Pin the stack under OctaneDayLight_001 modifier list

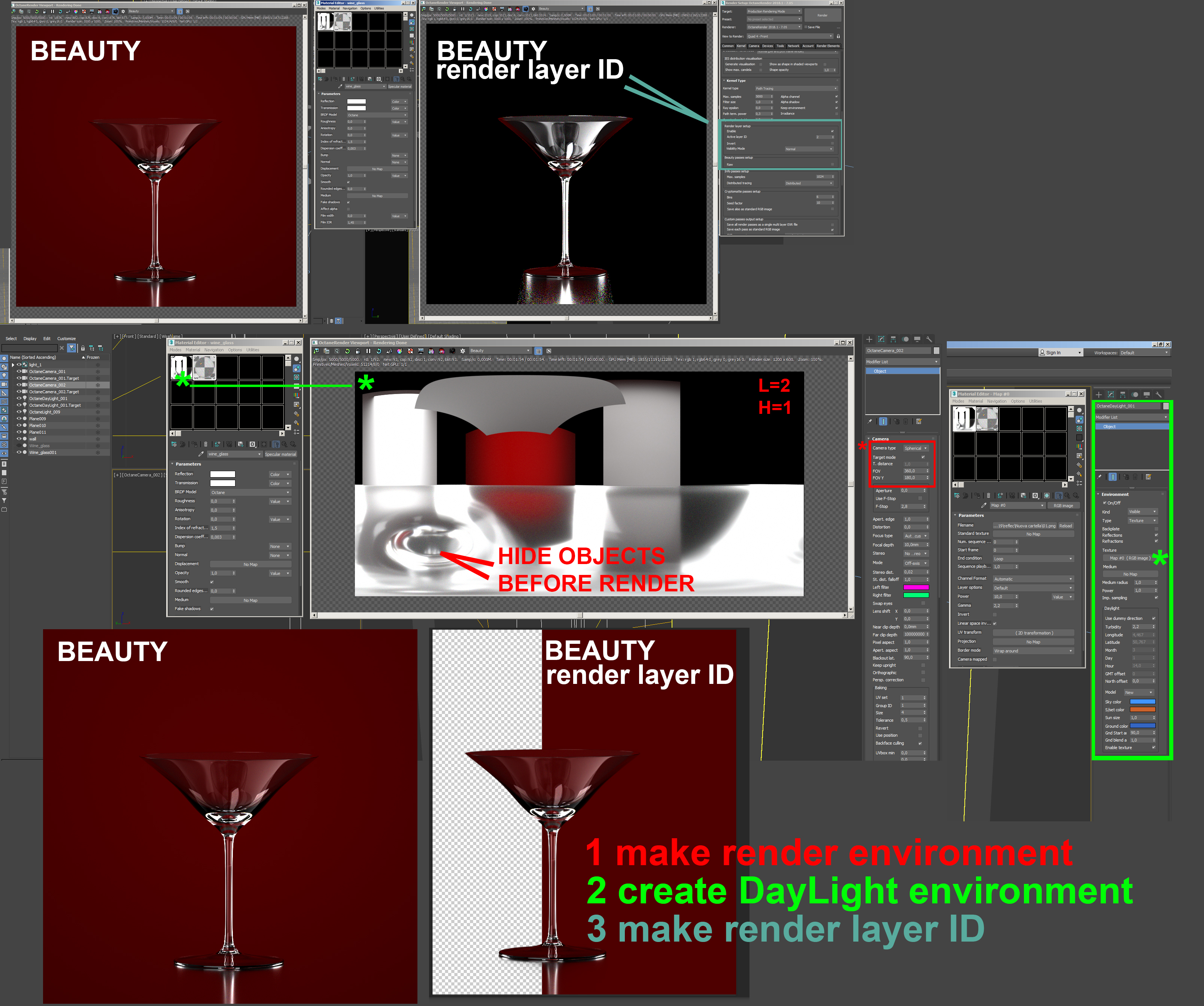pos(1099,477)
